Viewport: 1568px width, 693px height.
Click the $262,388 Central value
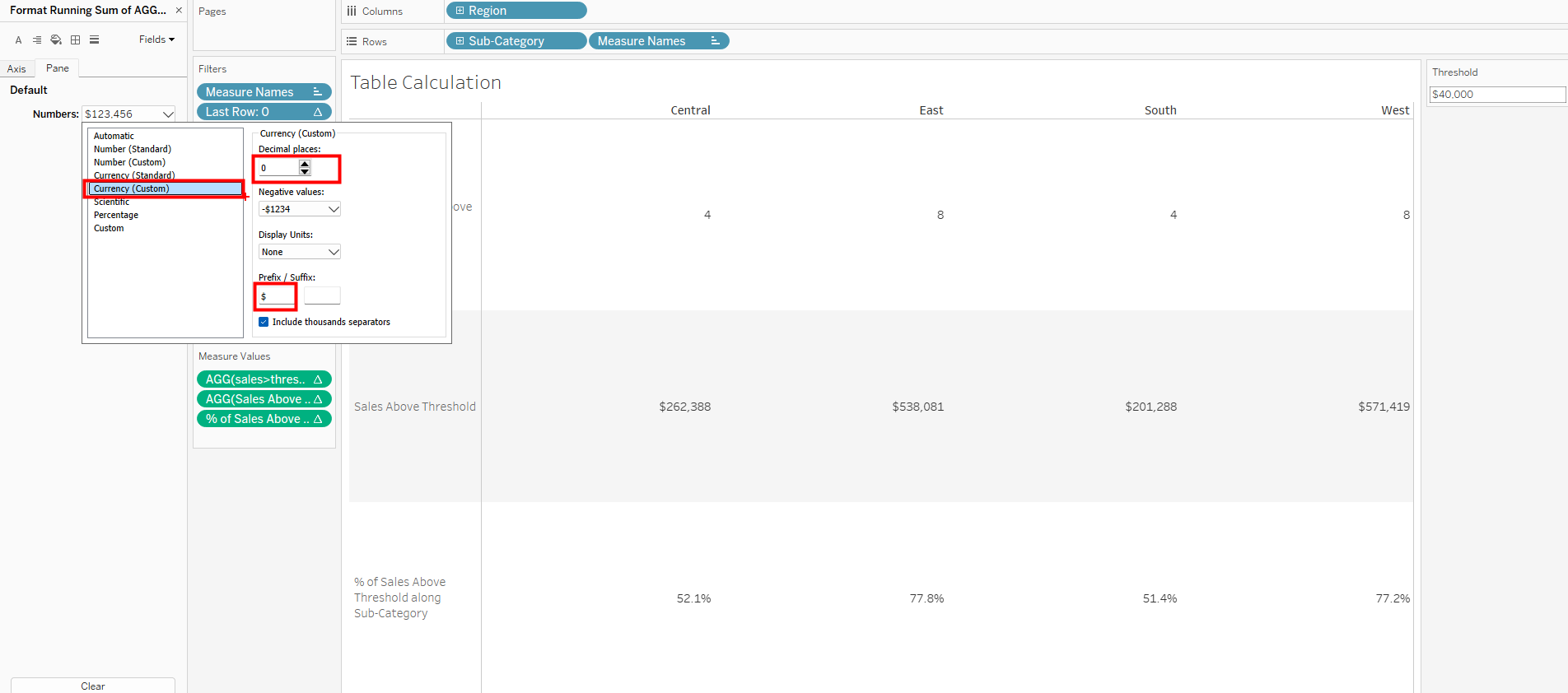685,407
